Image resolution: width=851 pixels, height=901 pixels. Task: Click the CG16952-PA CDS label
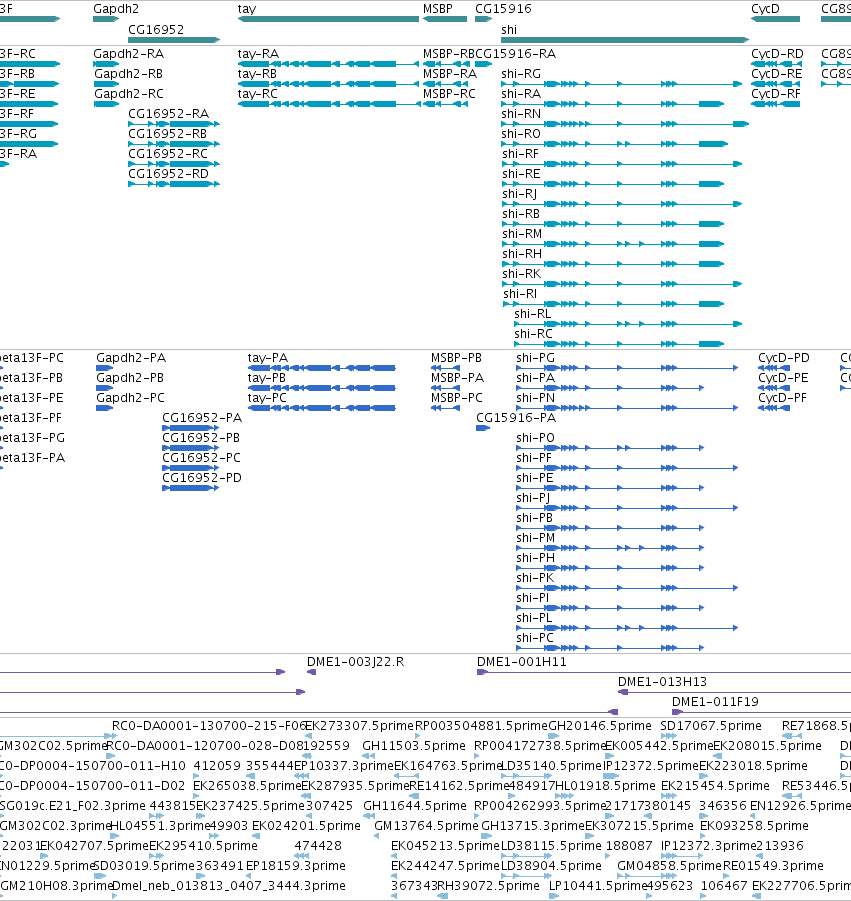(x=202, y=417)
